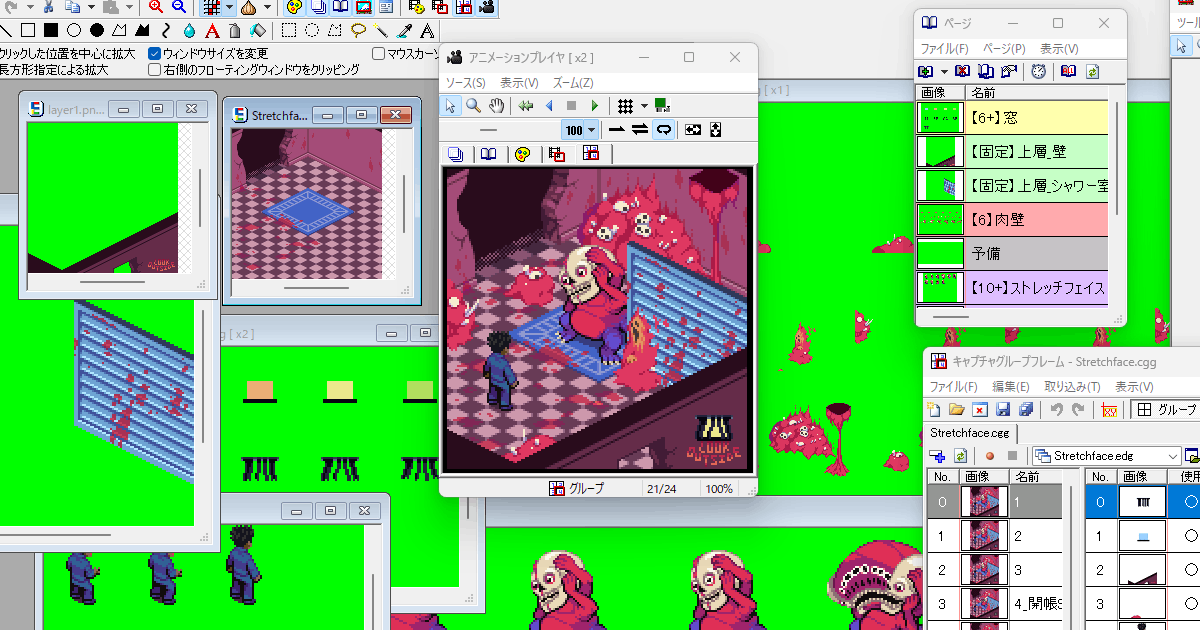
Task: Click the rewind-to-start double arrow
Action: tap(526, 106)
